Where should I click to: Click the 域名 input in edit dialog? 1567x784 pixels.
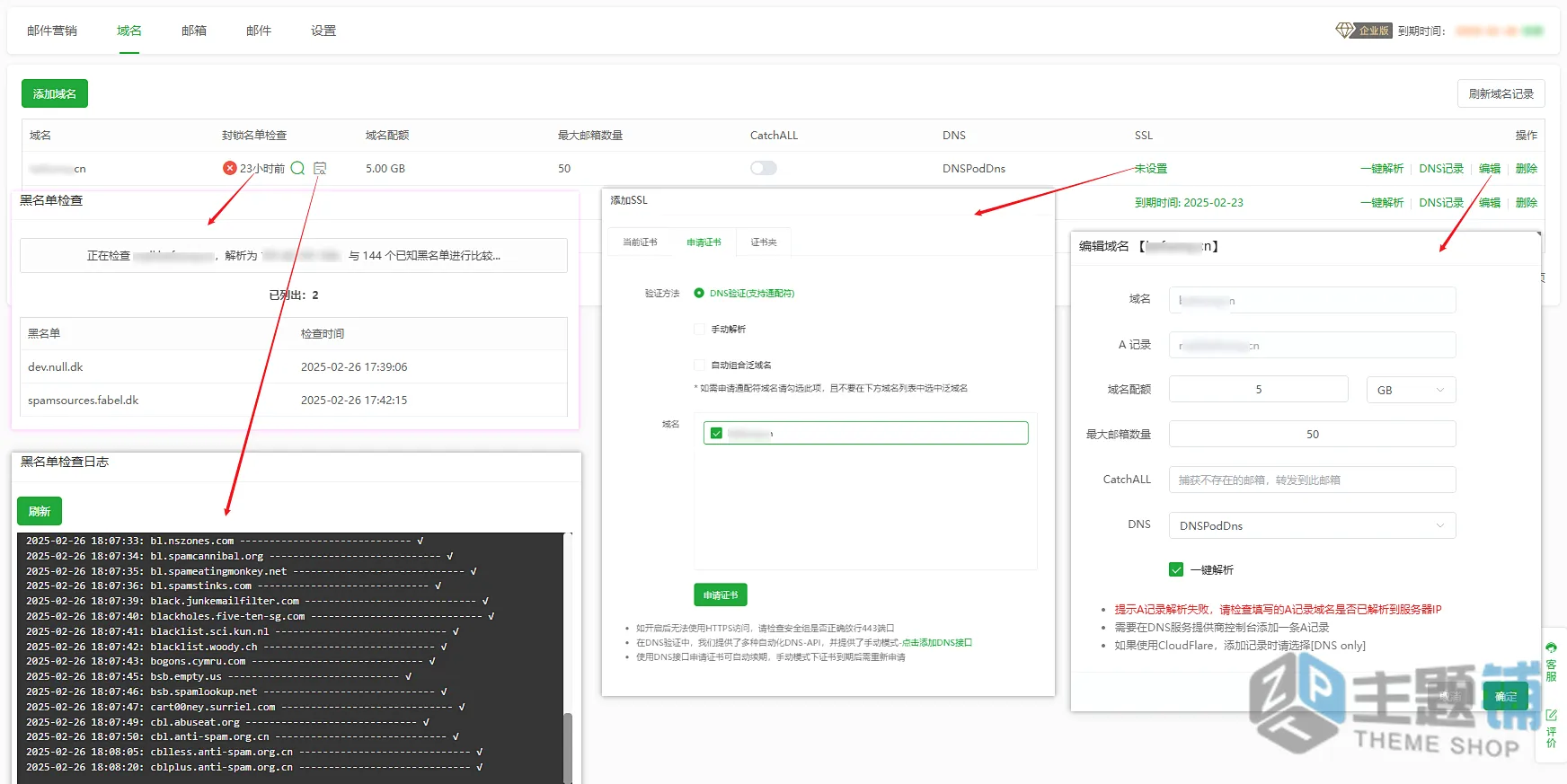(1312, 300)
